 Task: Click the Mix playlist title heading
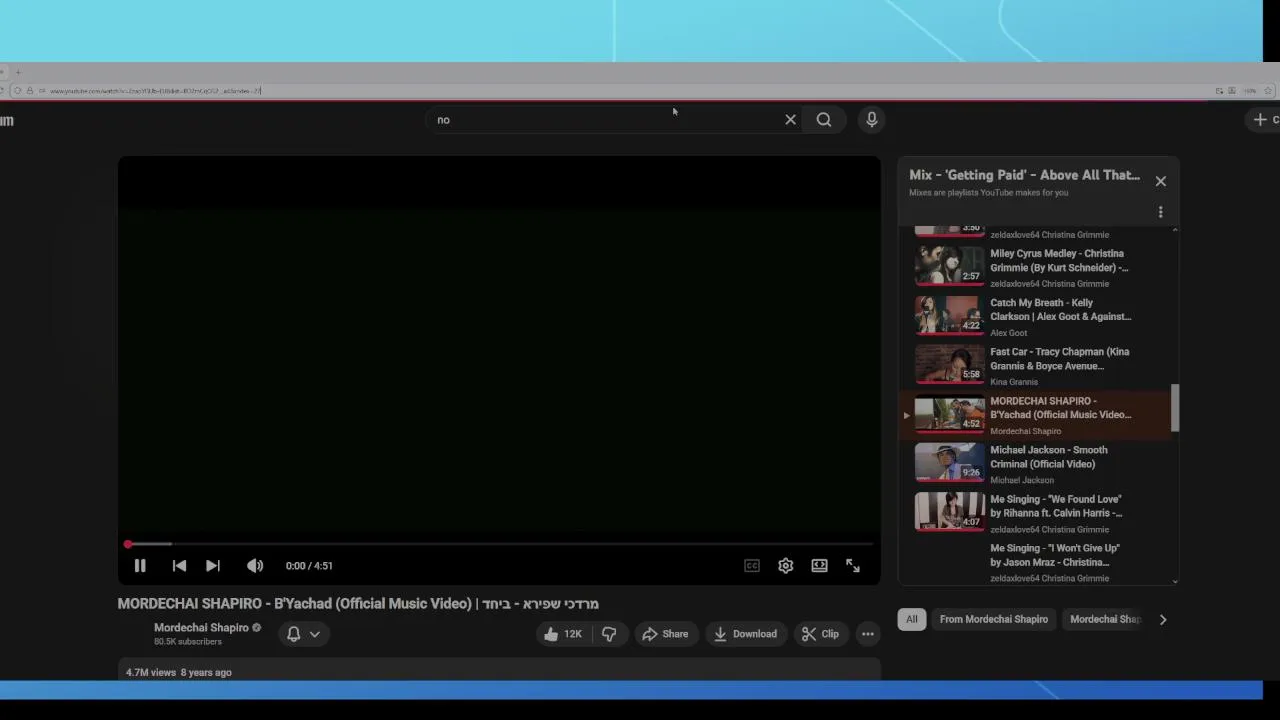(1024, 175)
